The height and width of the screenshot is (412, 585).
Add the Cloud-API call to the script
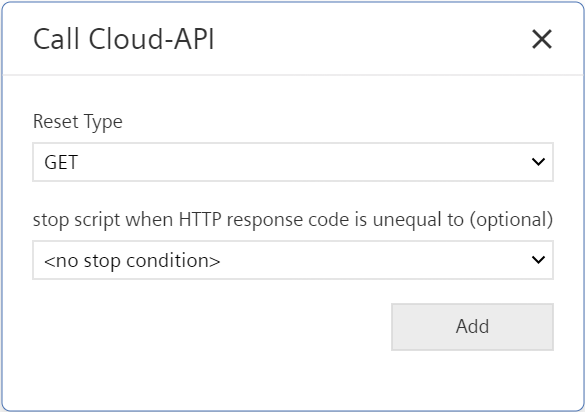(472, 327)
